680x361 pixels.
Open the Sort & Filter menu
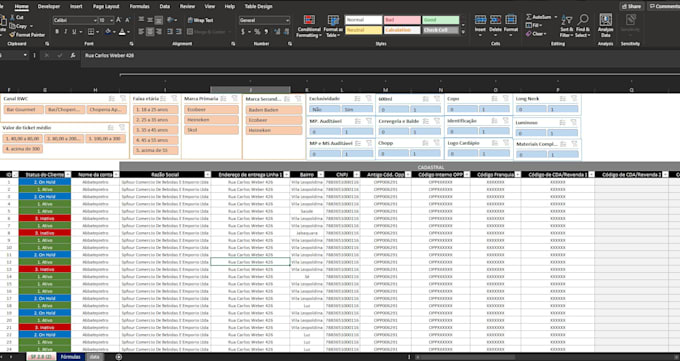click(566, 26)
